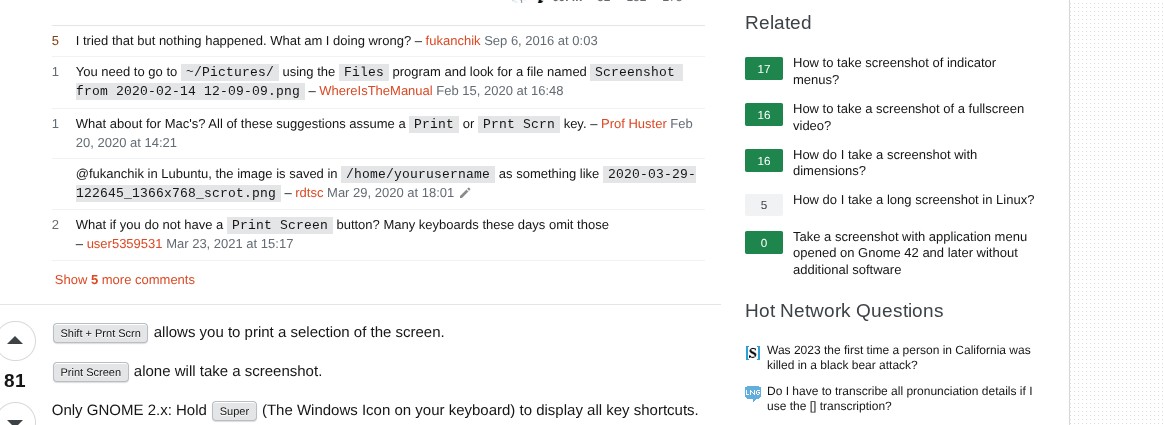Click the Skeptics site icon beside the black bear question
The width and height of the screenshot is (1164, 425).
pos(753,353)
